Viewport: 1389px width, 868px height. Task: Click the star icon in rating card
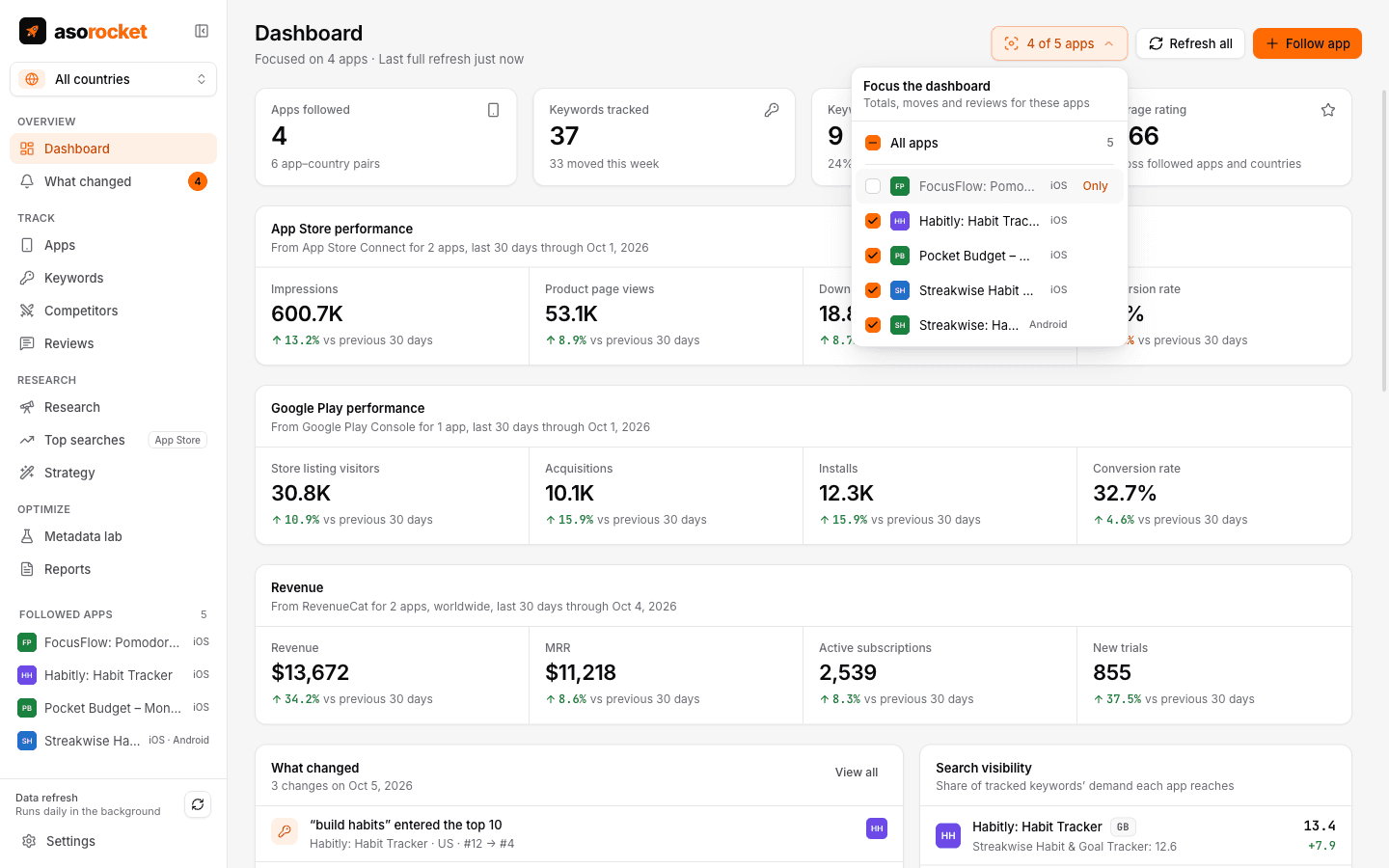[1328, 110]
